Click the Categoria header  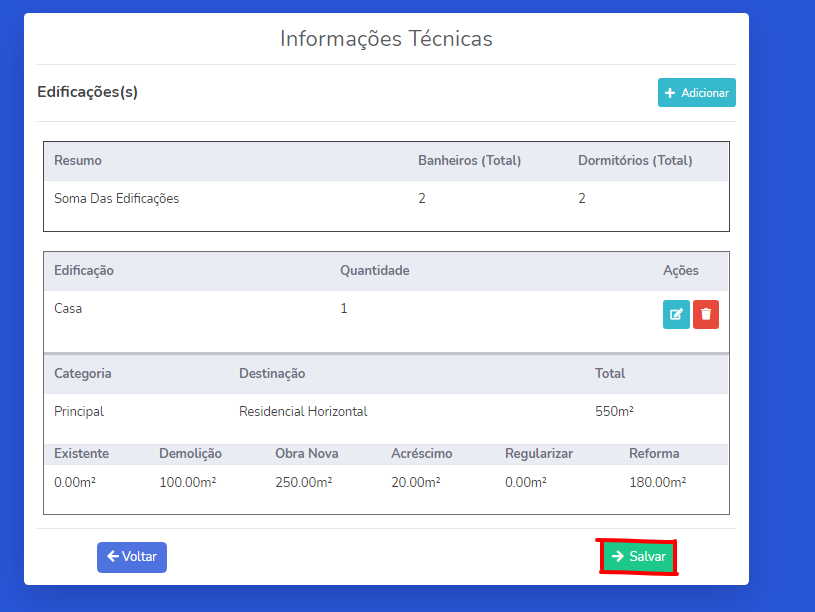[x=83, y=374]
